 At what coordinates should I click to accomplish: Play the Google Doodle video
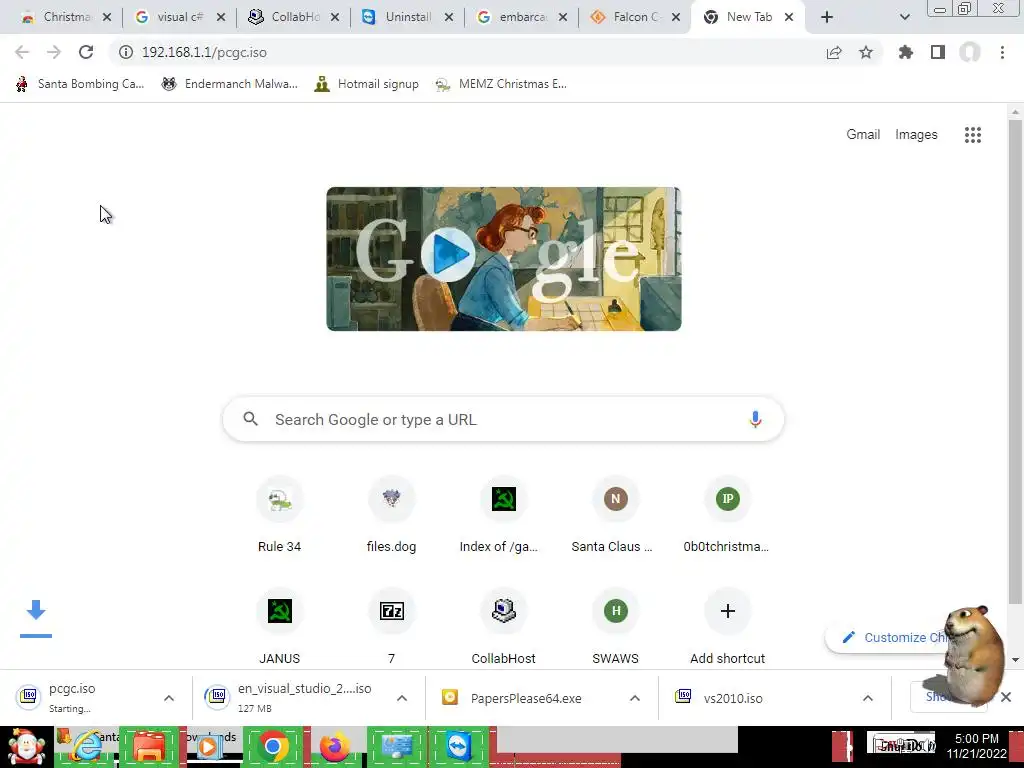(x=447, y=254)
